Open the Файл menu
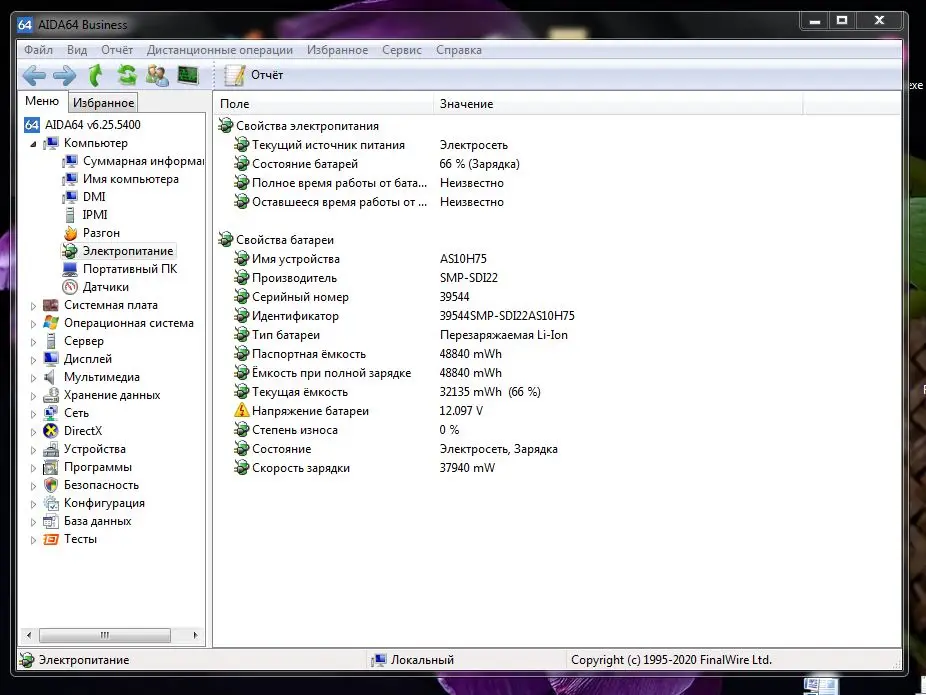926x695 pixels. pos(39,50)
